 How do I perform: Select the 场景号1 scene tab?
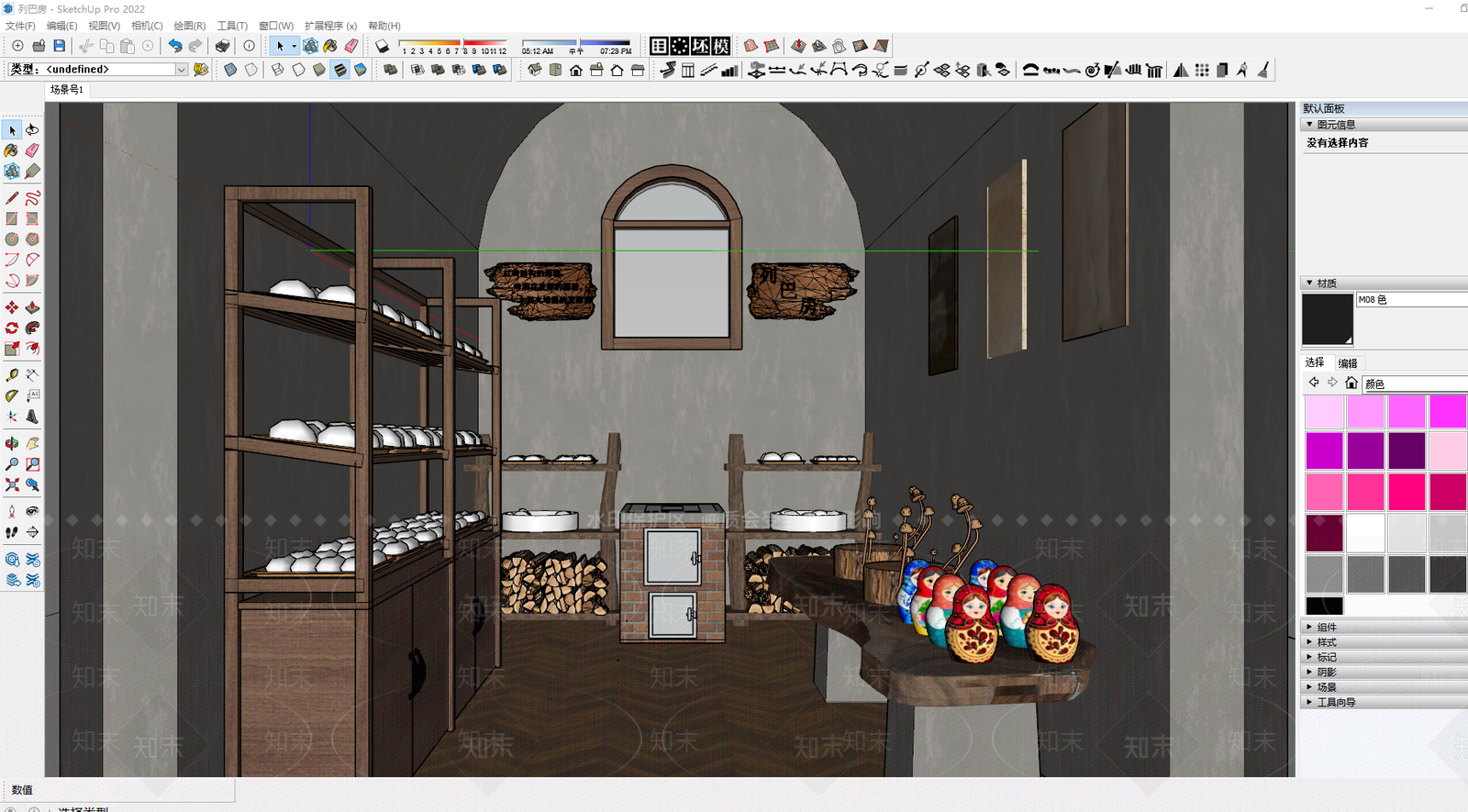pyautogui.click(x=66, y=90)
